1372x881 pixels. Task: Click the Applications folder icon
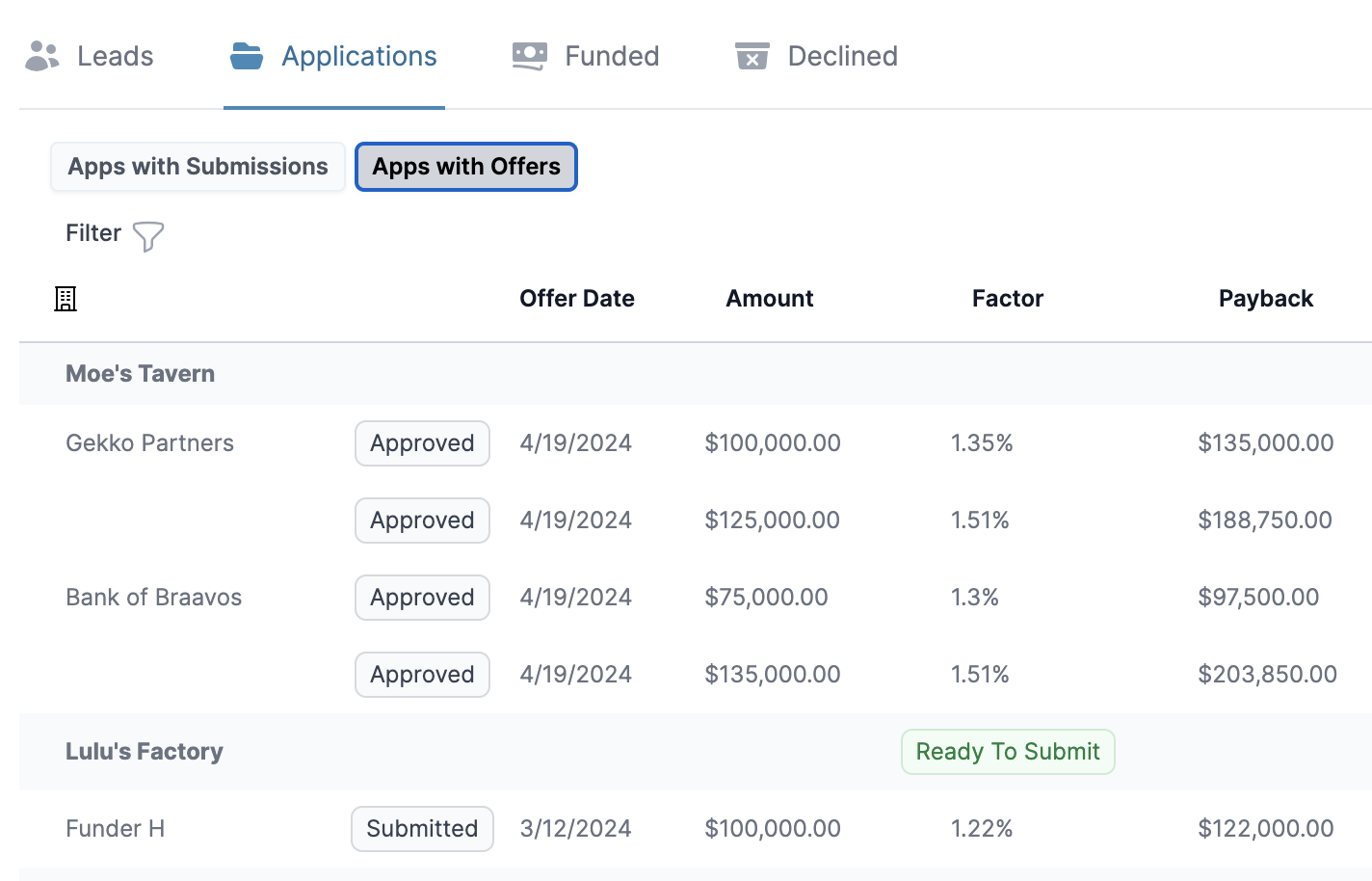pyautogui.click(x=247, y=56)
